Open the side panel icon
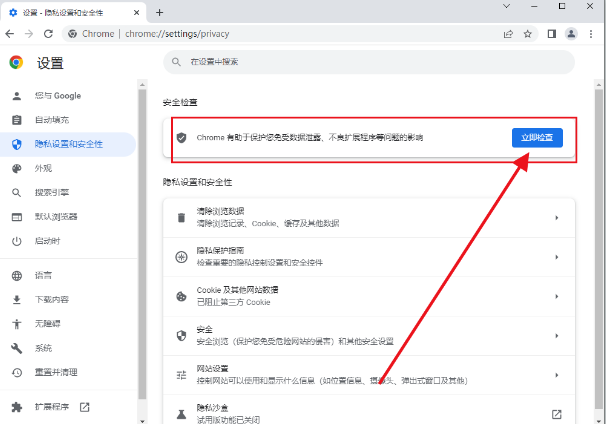This screenshot has height=424, width=606. (x=552, y=34)
